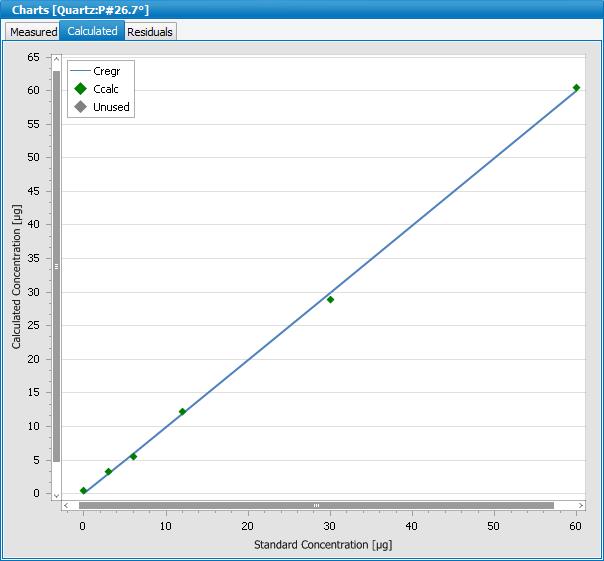Select the data point at 3 µg
This screenshot has height=561, width=604.
108,471
